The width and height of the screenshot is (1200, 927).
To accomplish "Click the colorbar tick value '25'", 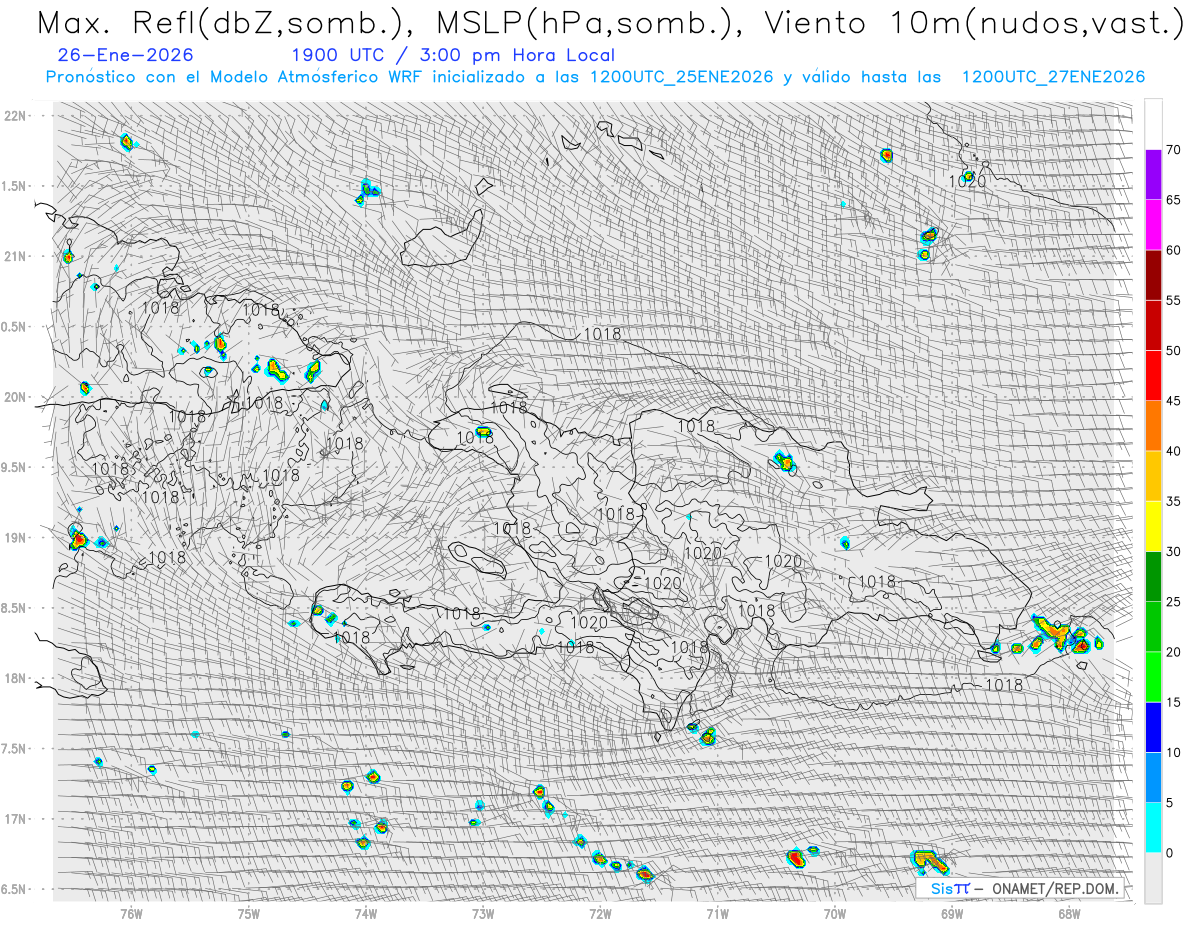I will pos(1174,602).
